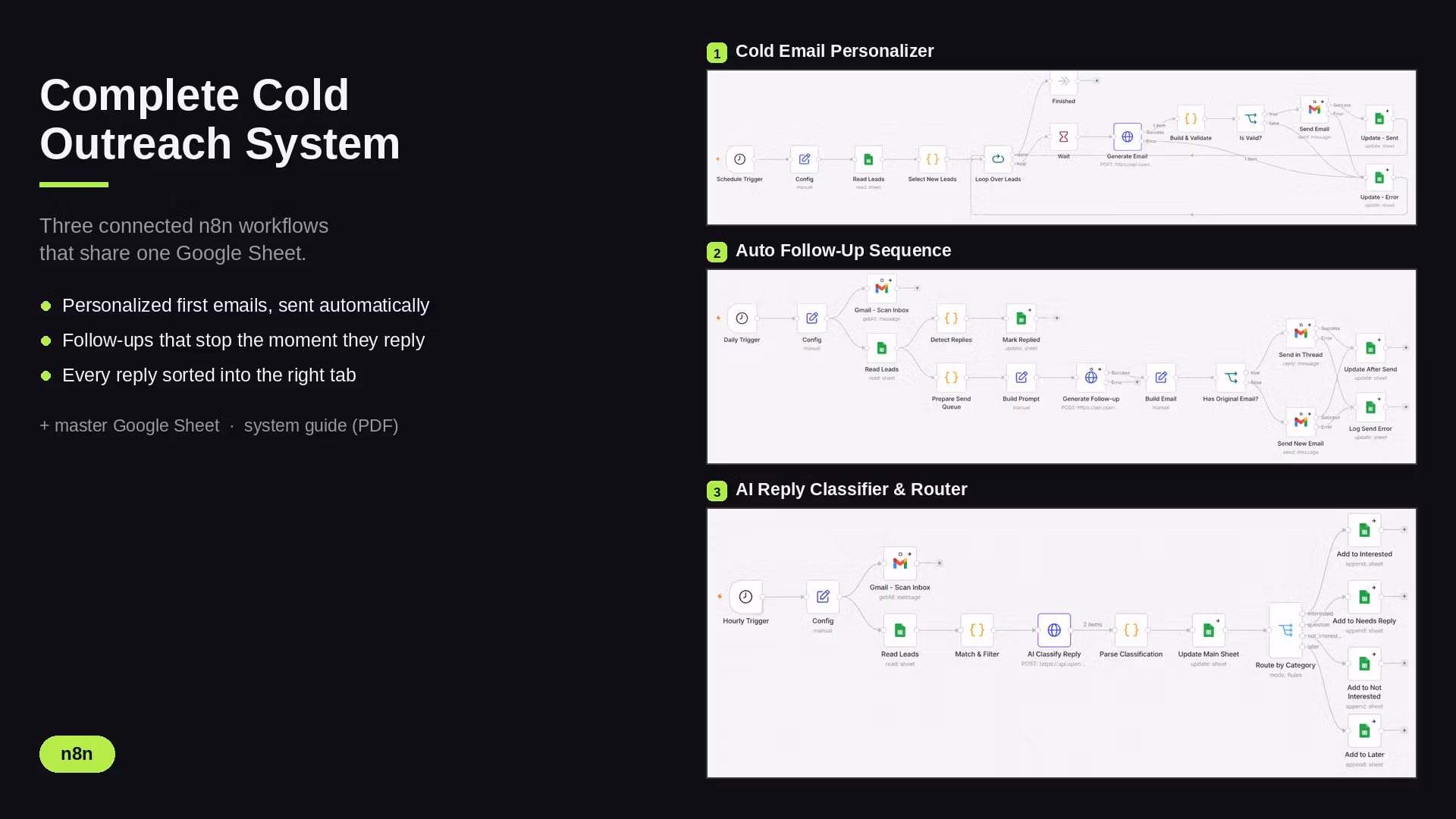The width and height of the screenshot is (1456, 819).
Task: Select the Loop Over Leads node
Action: tap(998, 159)
